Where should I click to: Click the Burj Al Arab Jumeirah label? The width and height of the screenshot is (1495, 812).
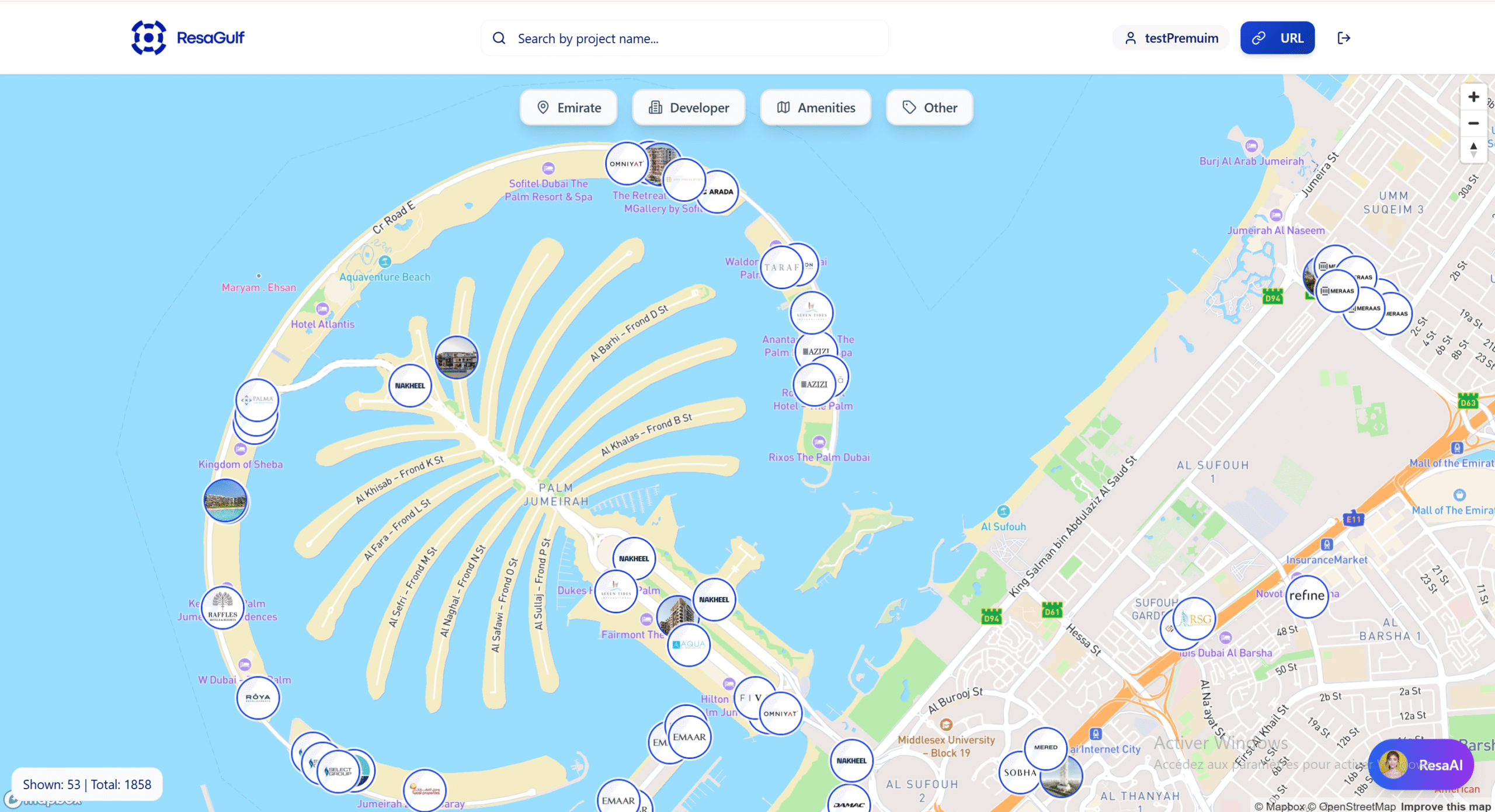click(x=1251, y=161)
